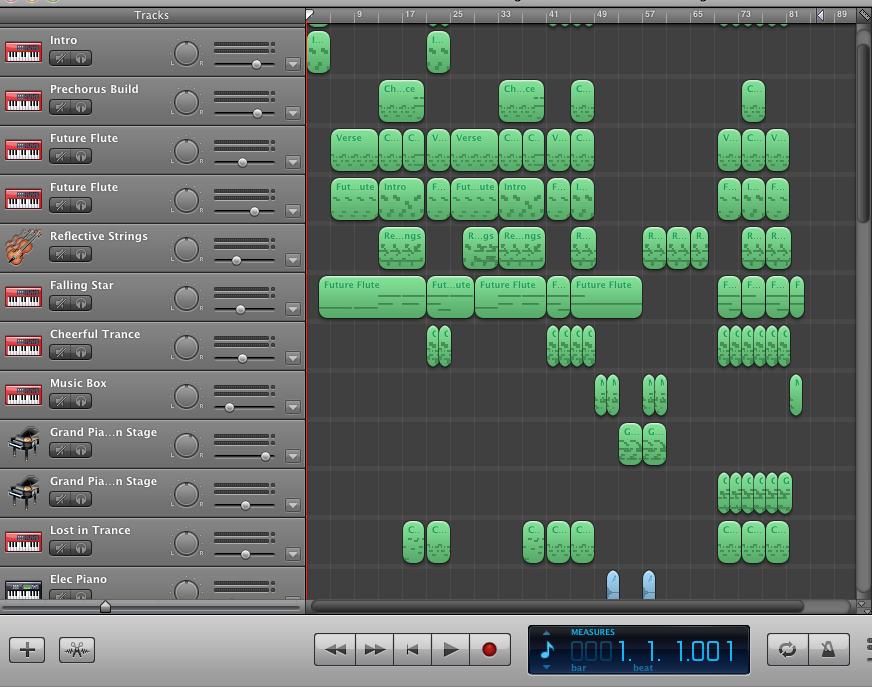Fast forward the playhead
The width and height of the screenshot is (872, 687).
pos(374,649)
